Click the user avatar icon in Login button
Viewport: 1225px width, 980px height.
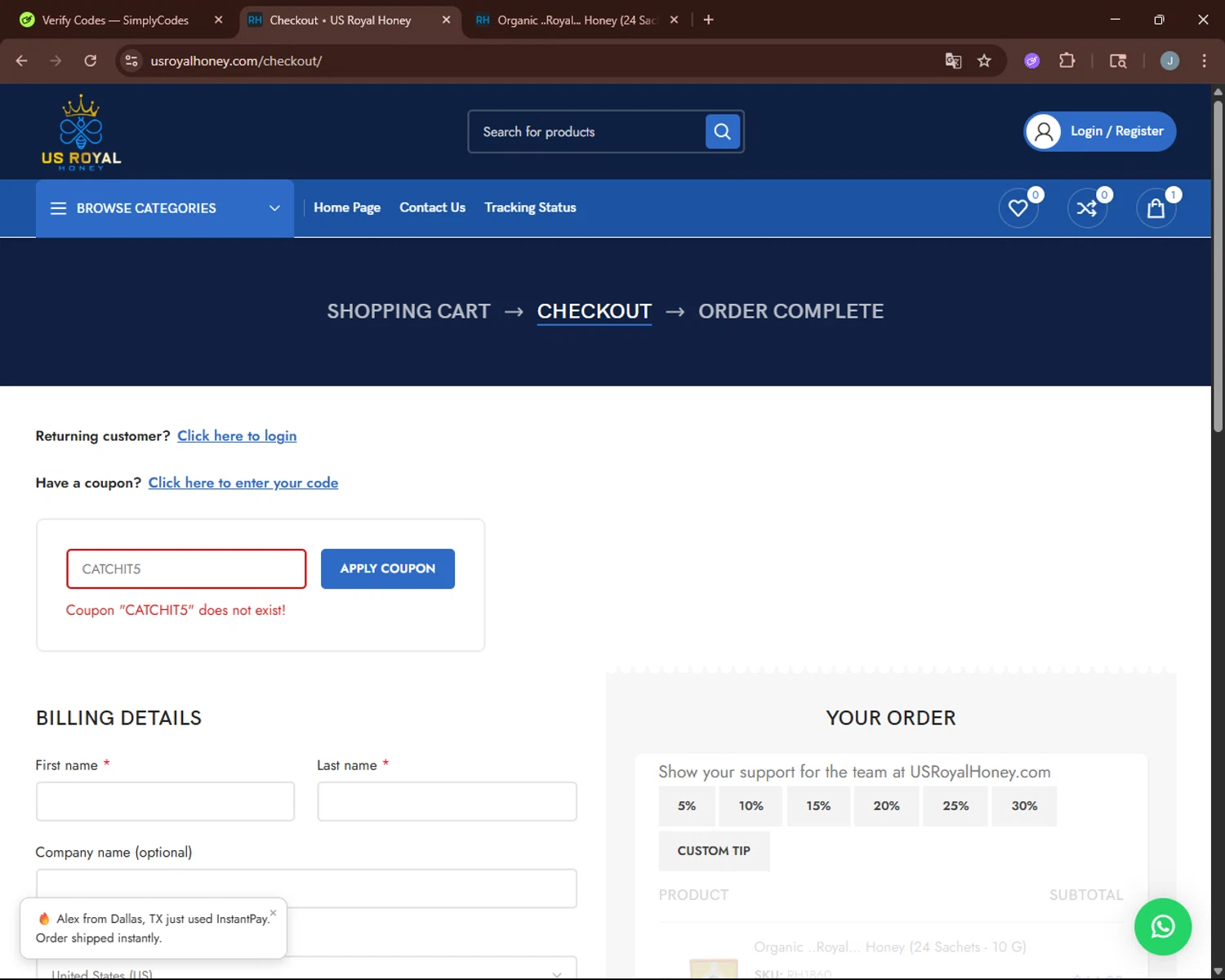click(1044, 131)
